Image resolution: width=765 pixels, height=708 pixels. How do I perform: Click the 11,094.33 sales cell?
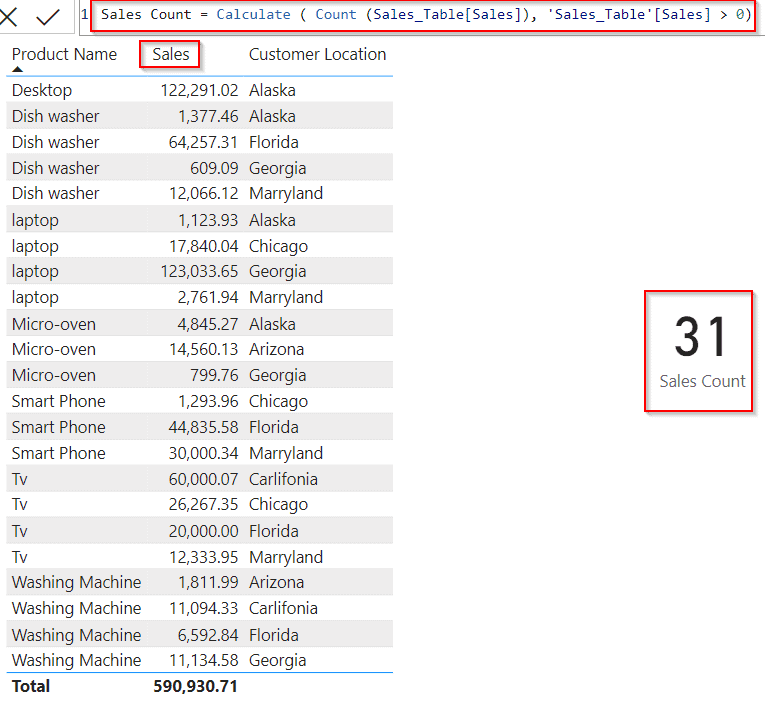[203, 608]
